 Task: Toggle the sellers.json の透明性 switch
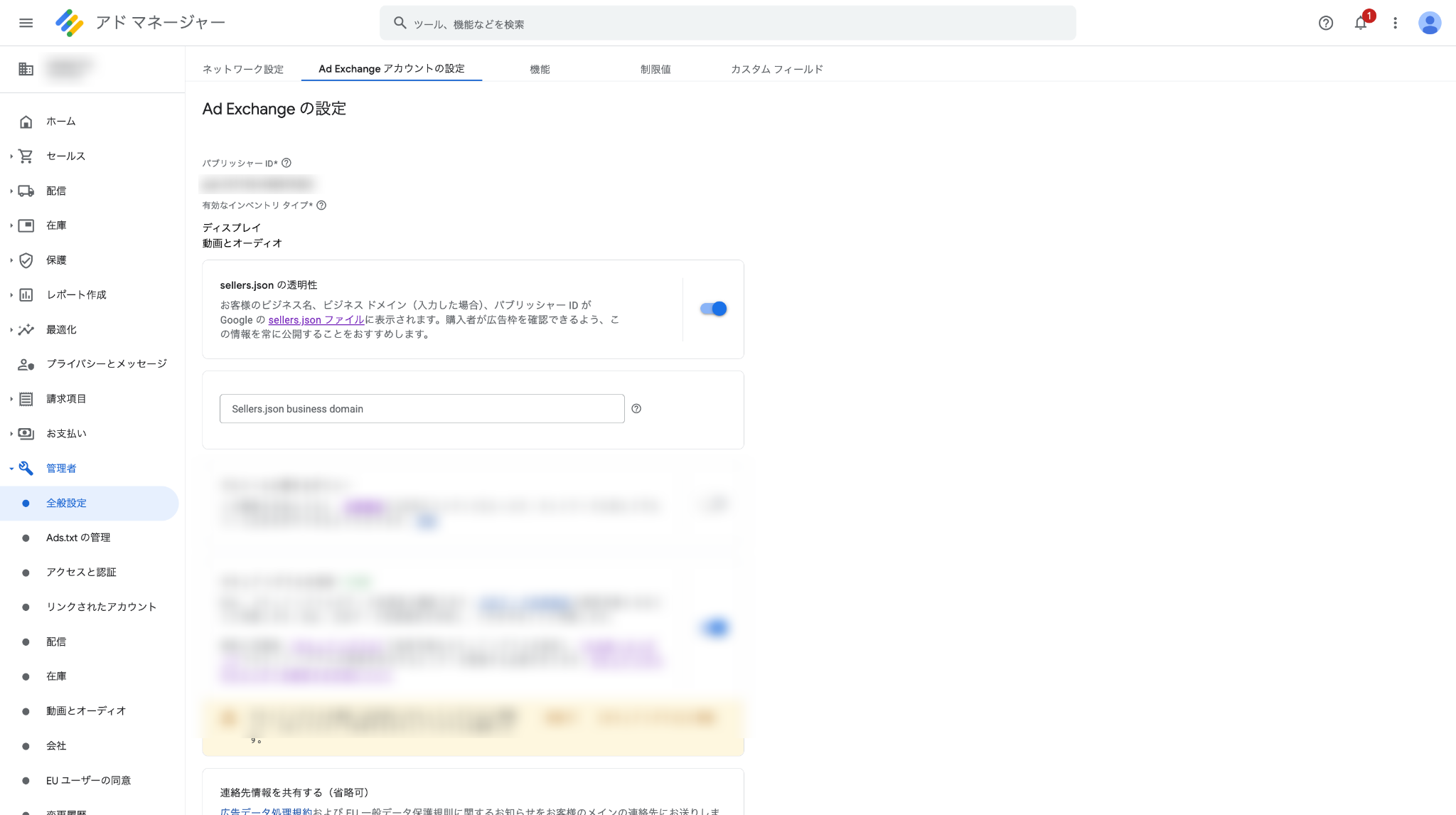pos(713,309)
